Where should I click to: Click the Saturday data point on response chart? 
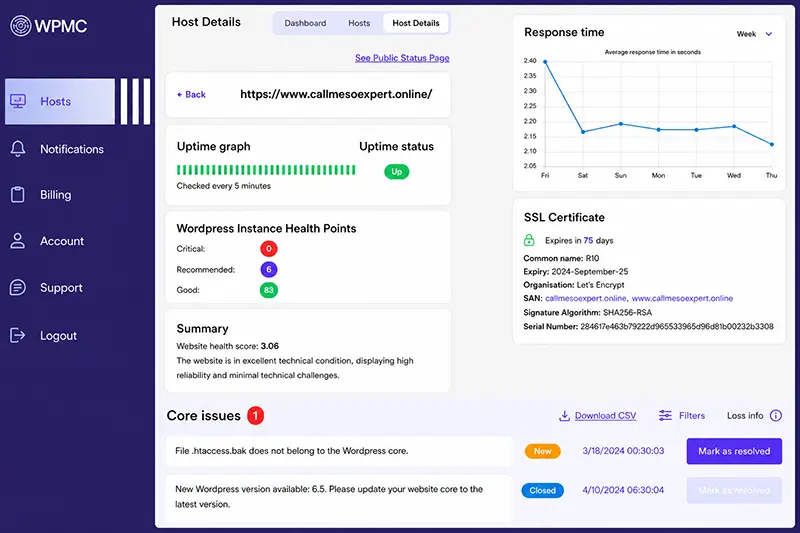pyautogui.click(x=583, y=132)
